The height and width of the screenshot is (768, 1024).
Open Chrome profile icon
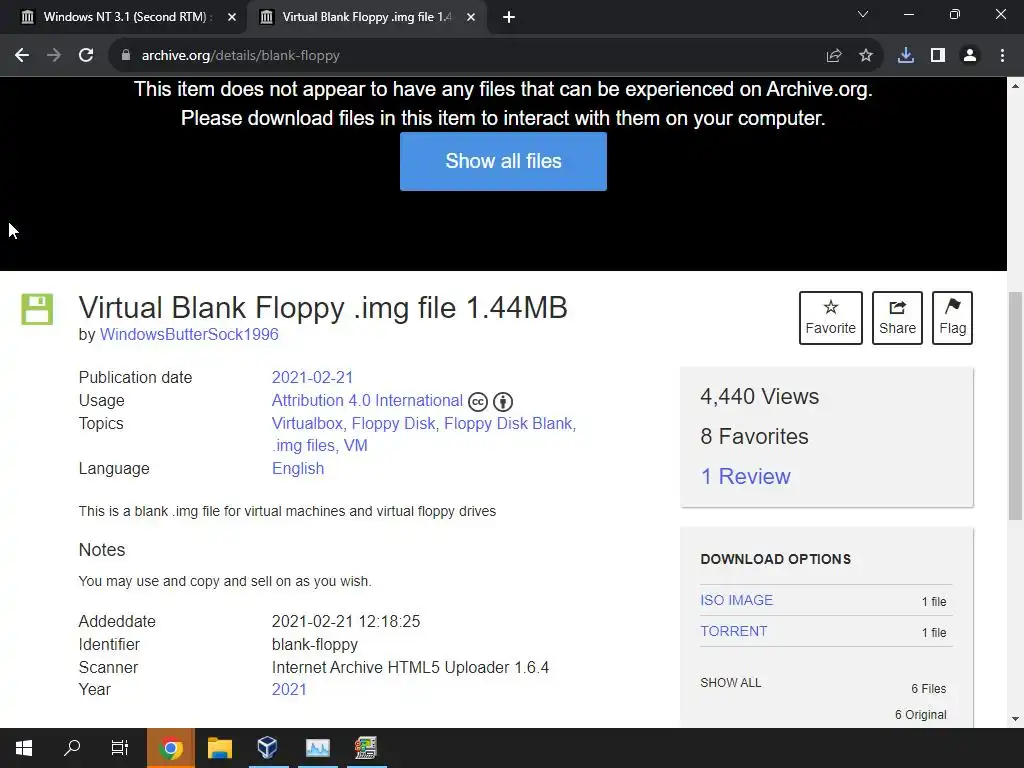970,56
